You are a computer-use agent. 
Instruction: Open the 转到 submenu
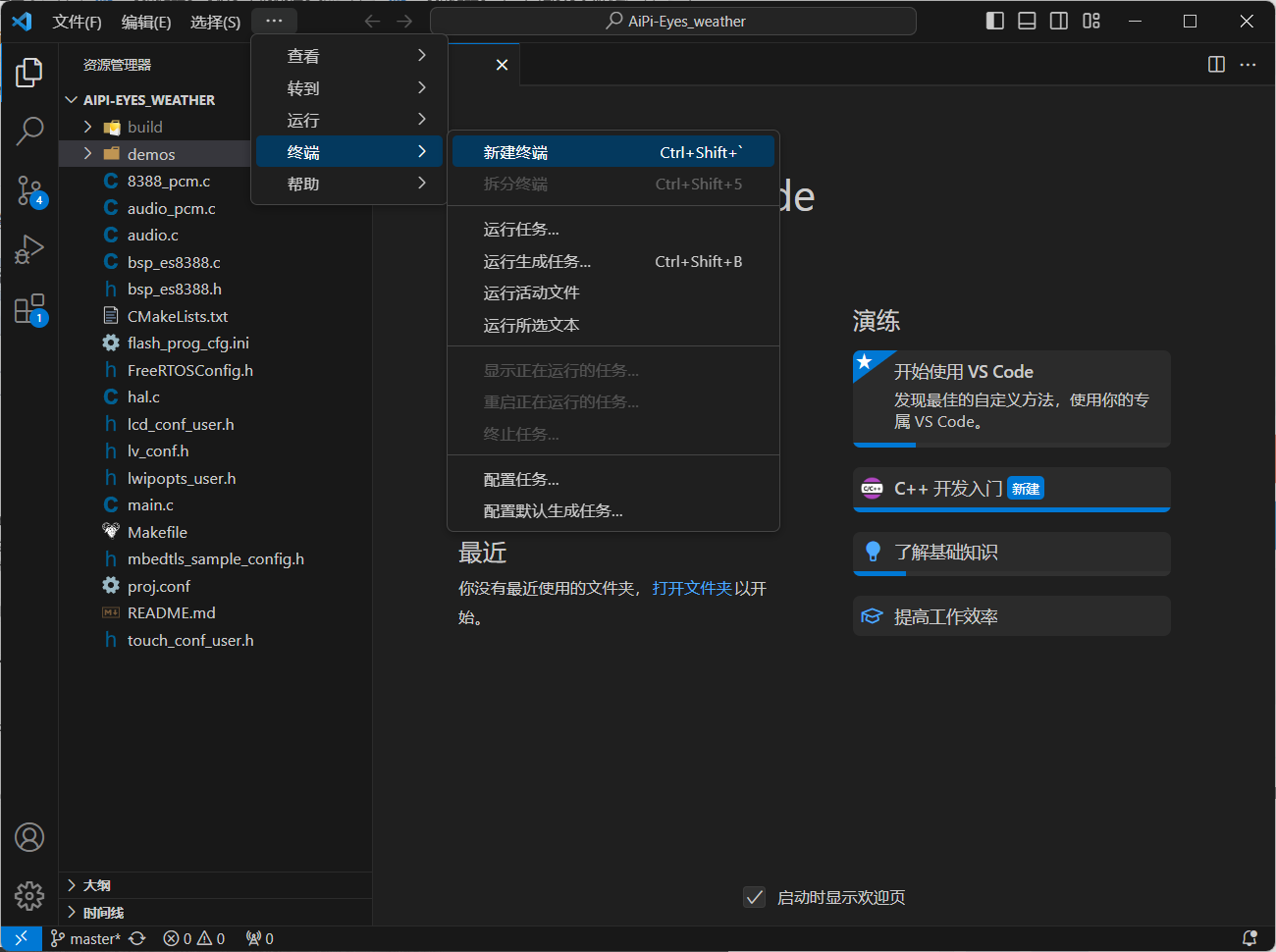pyautogui.click(x=349, y=88)
